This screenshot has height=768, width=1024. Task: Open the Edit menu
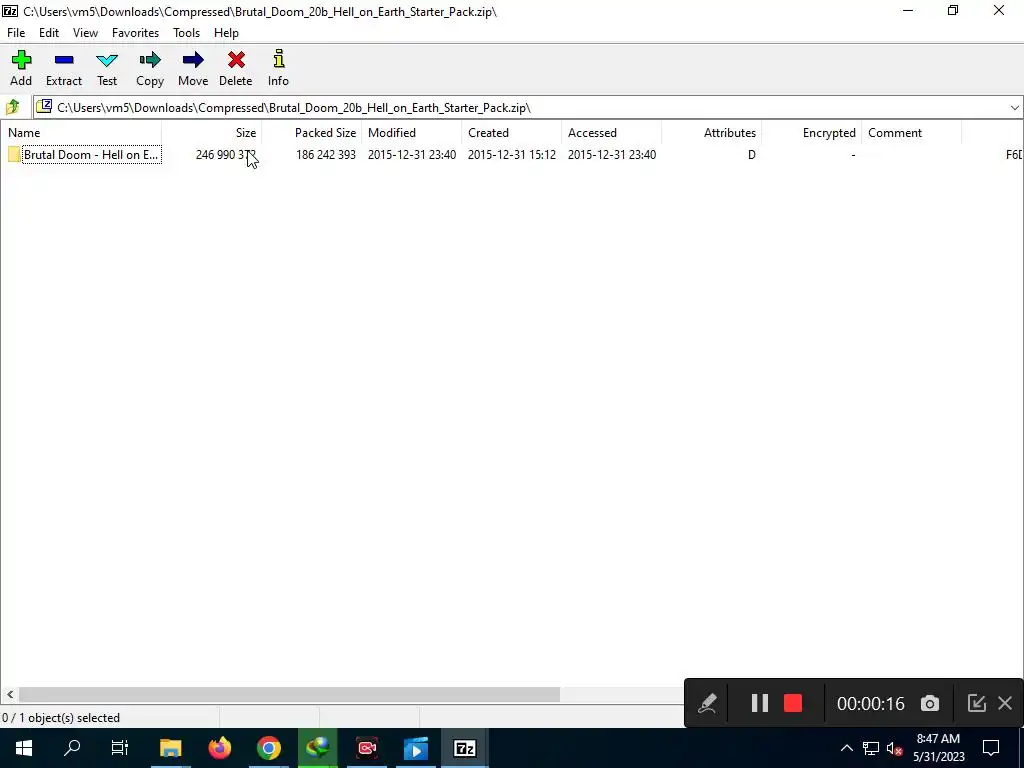(49, 33)
